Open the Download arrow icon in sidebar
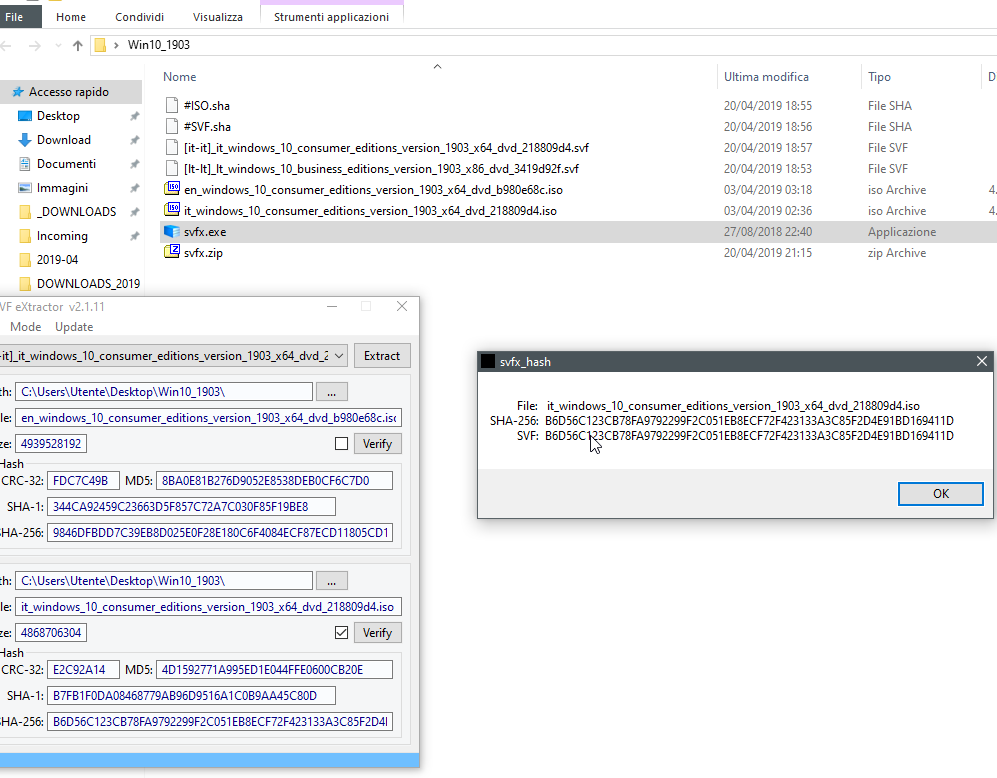The image size is (997, 778). (25, 140)
